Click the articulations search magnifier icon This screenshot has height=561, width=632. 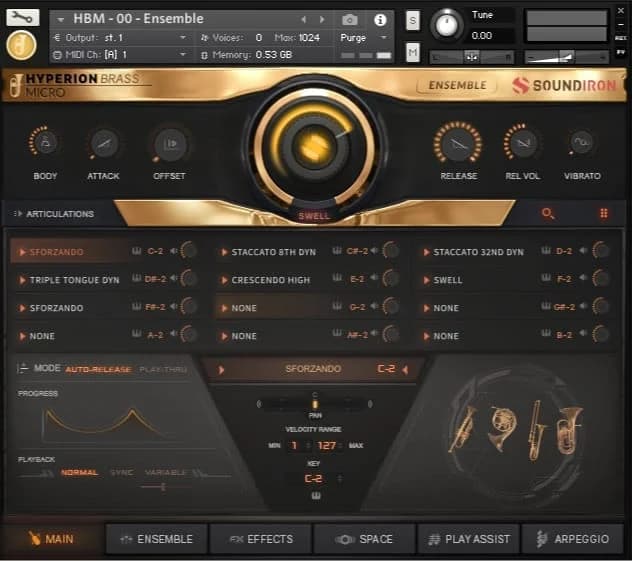[x=547, y=213]
